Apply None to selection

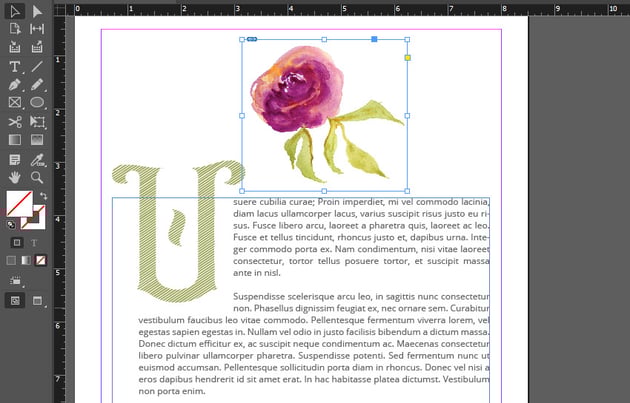(40, 260)
